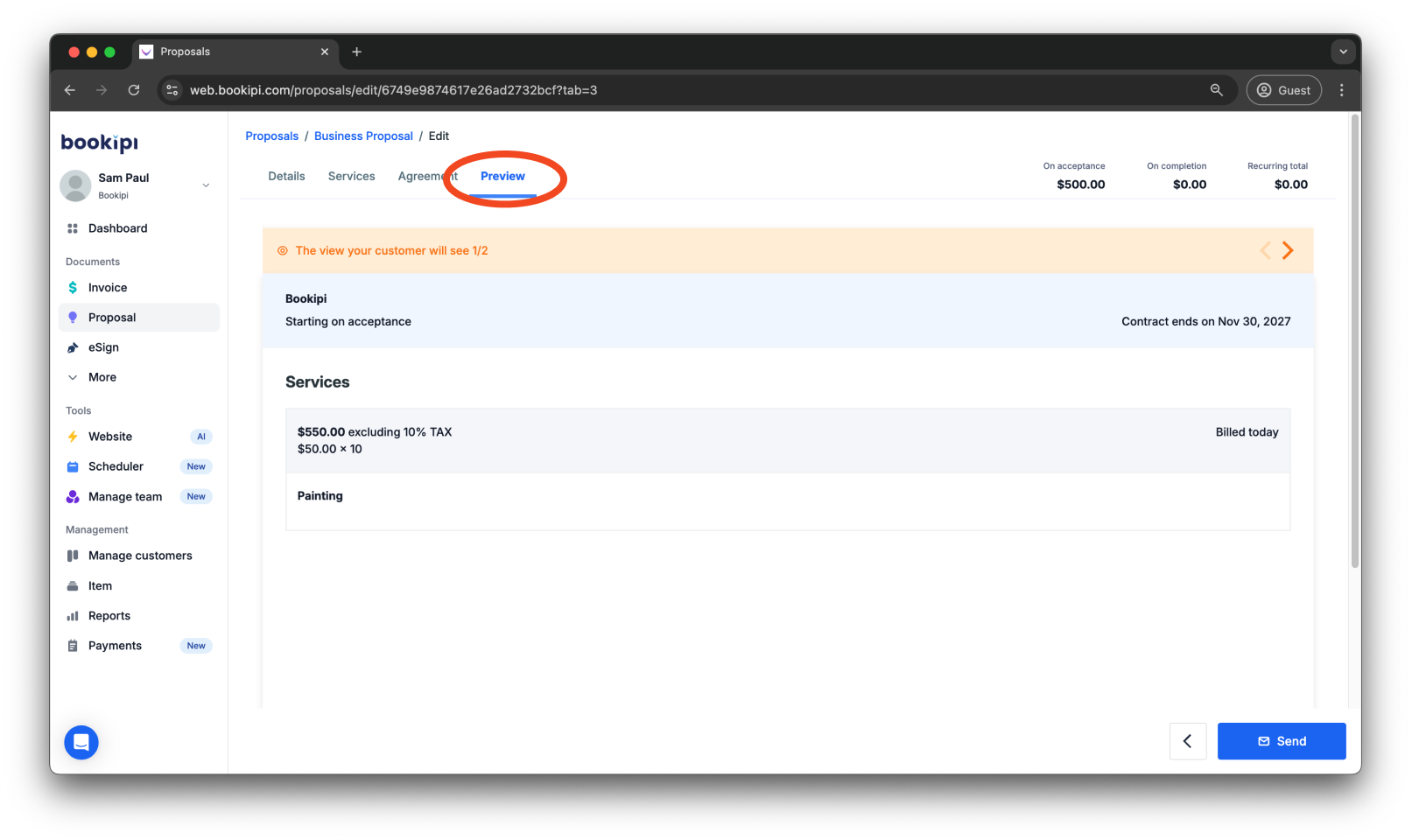Open the Reports section

click(x=109, y=615)
